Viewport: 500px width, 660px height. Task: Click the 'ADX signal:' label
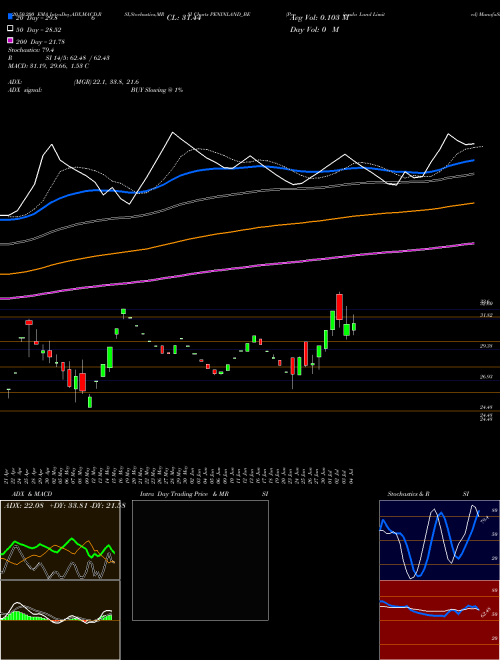pos(25,90)
